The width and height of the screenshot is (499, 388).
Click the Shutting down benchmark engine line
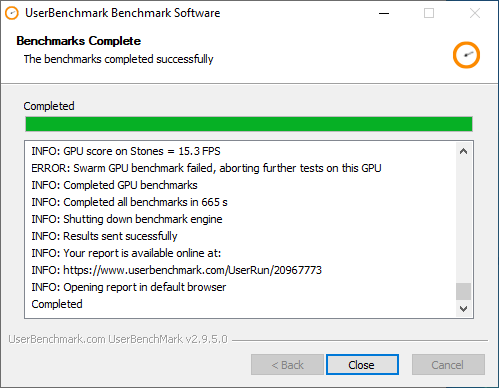pos(127,219)
